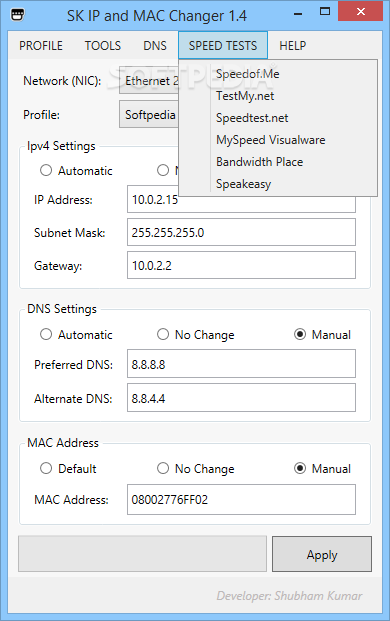390x621 pixels.
Task: Maximize the application window
Action: point(325,12)
